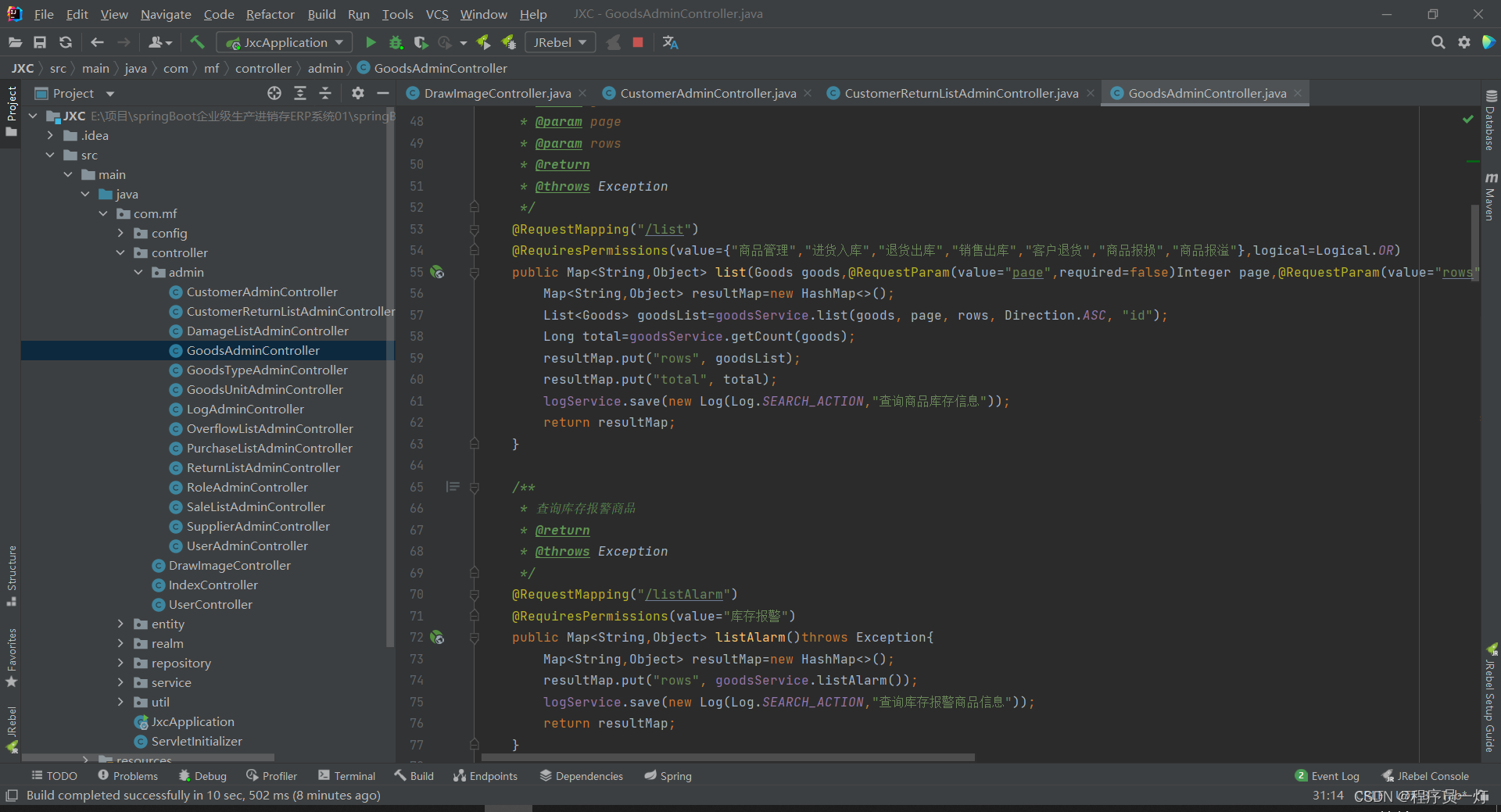This screenshot has width=1501, height=812.
Task: Expand the entity folder
Action: (120, 624)
